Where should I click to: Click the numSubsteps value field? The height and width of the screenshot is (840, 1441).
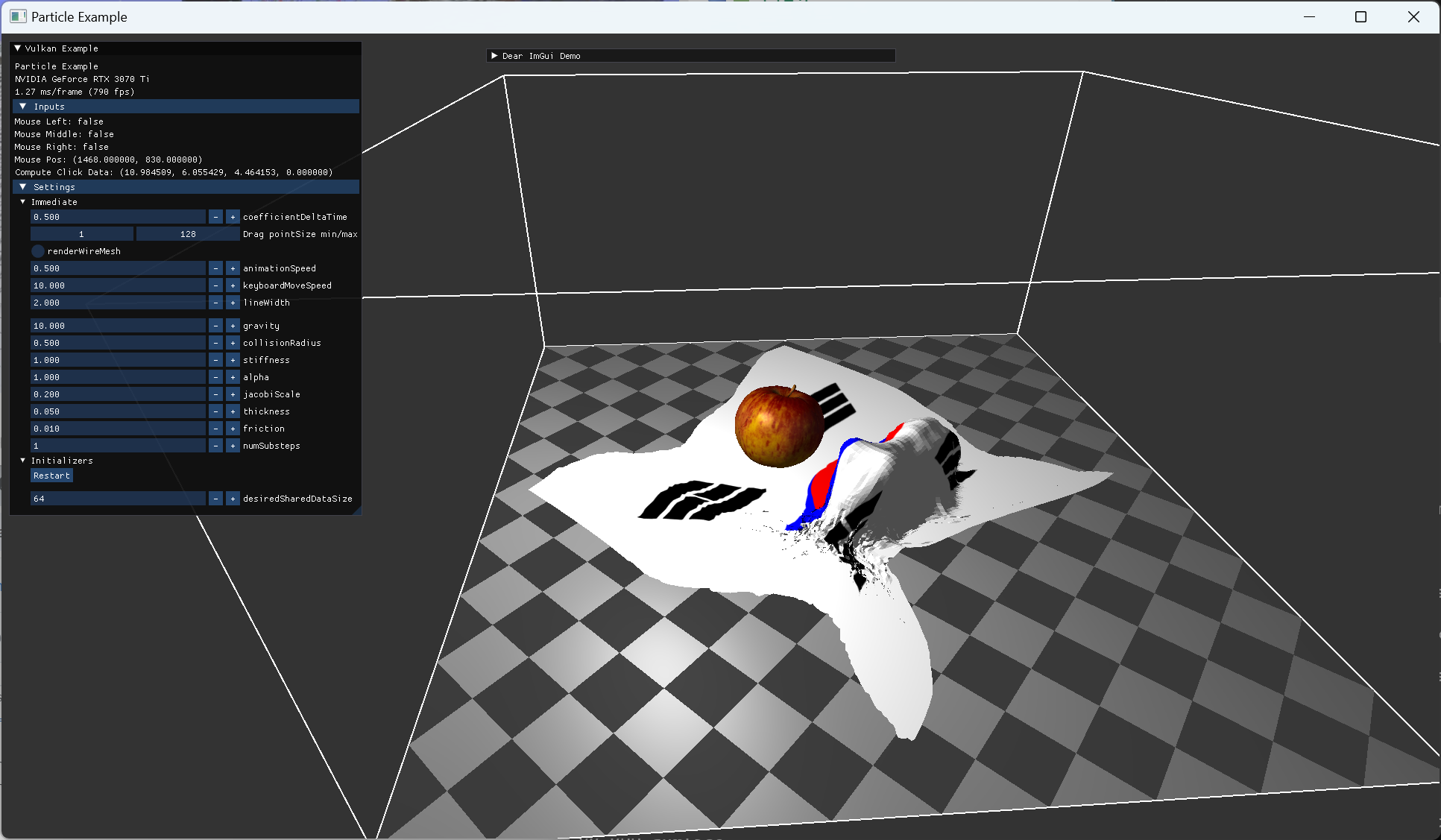coord(118,446)
